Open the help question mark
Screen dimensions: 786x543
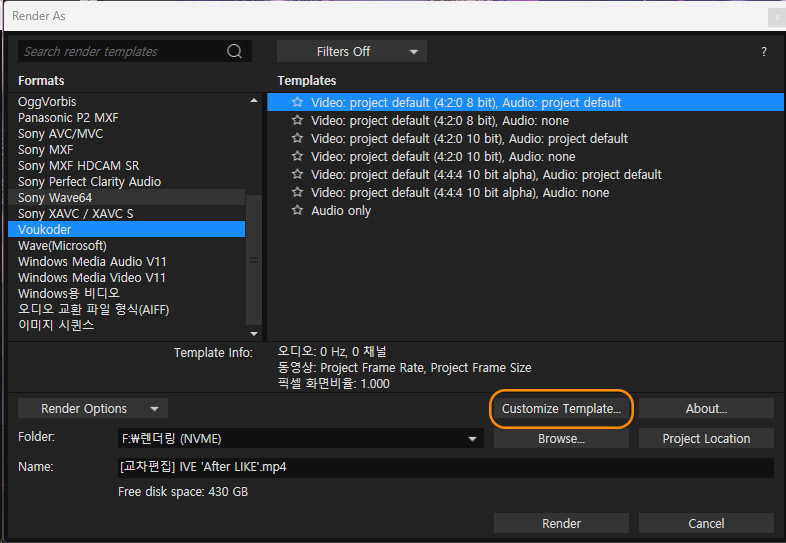coord(763,52)
